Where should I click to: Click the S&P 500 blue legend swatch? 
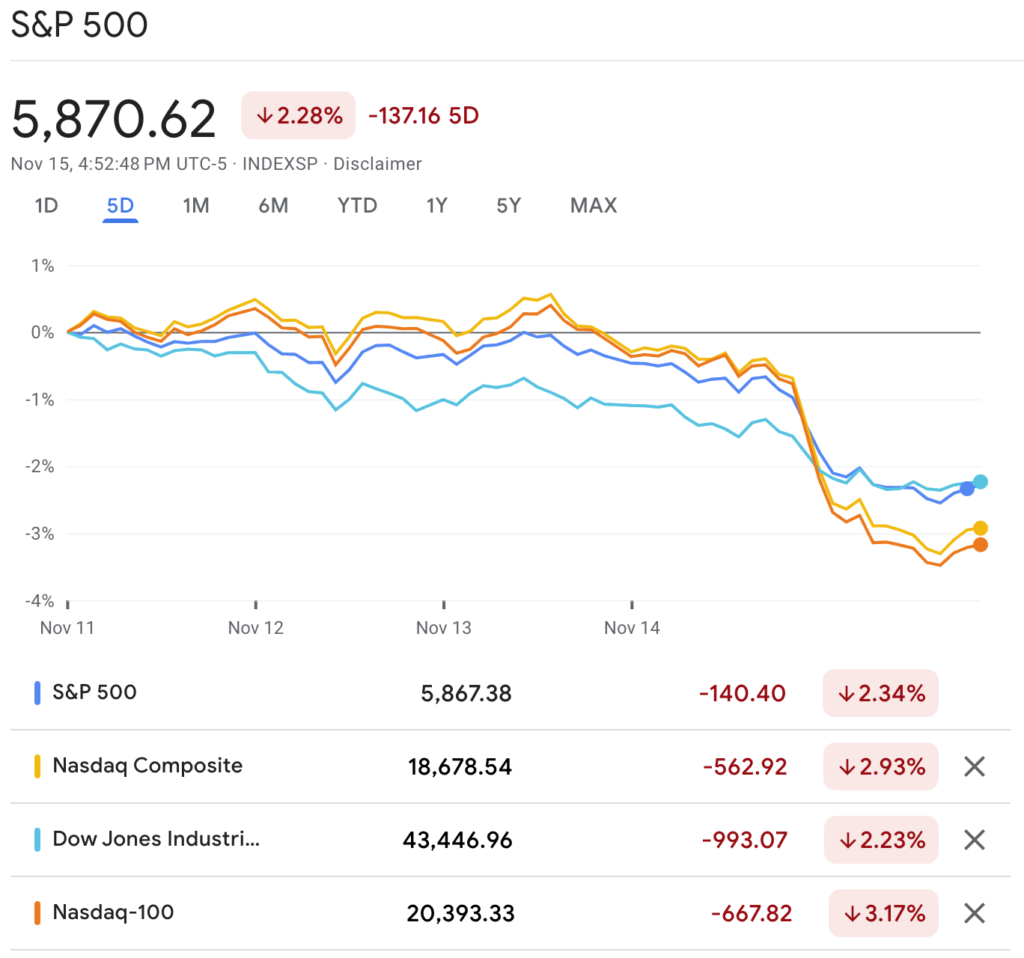click(37, 693)
